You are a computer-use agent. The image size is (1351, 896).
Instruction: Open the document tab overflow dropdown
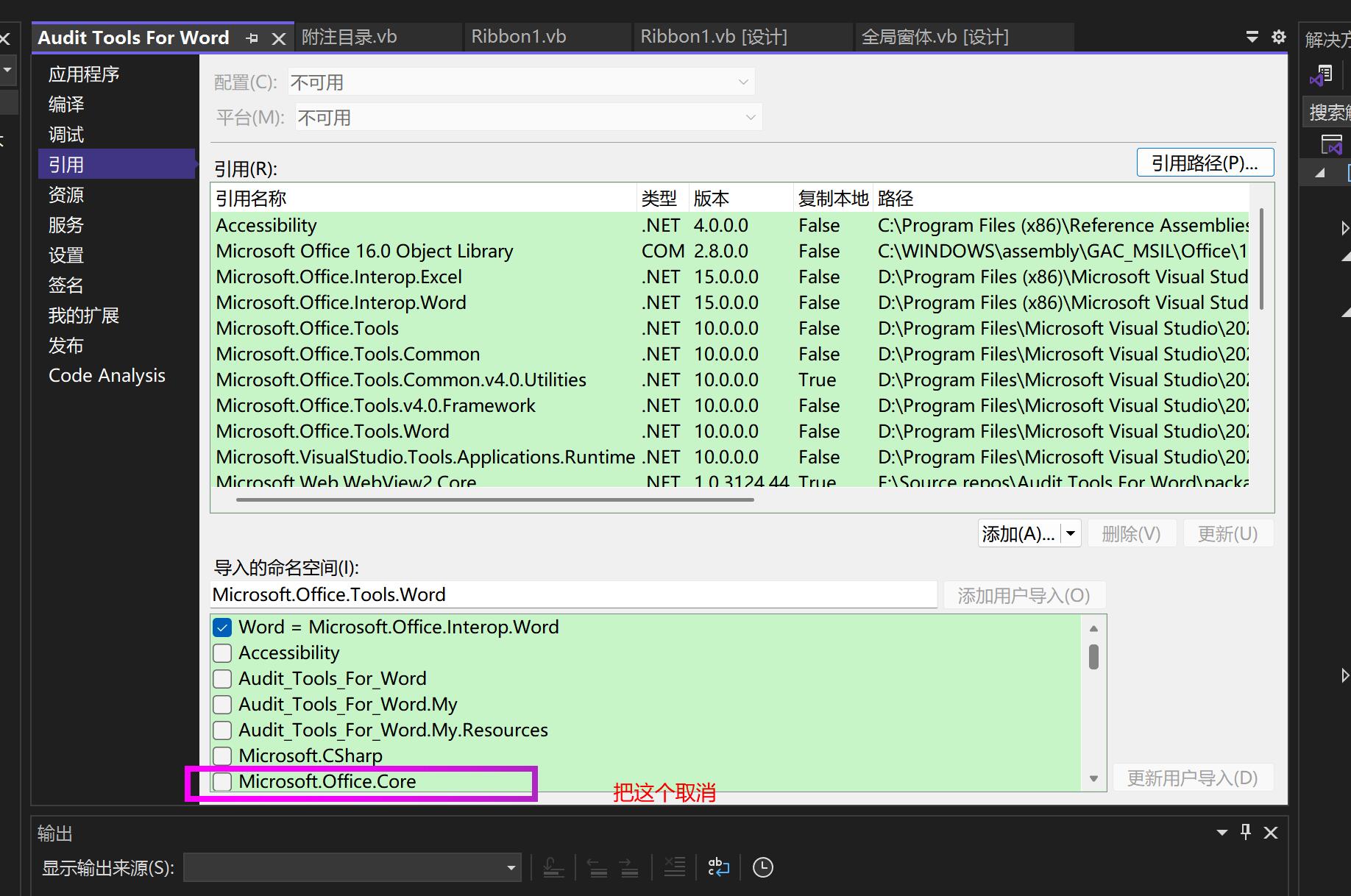[1252, 37]
